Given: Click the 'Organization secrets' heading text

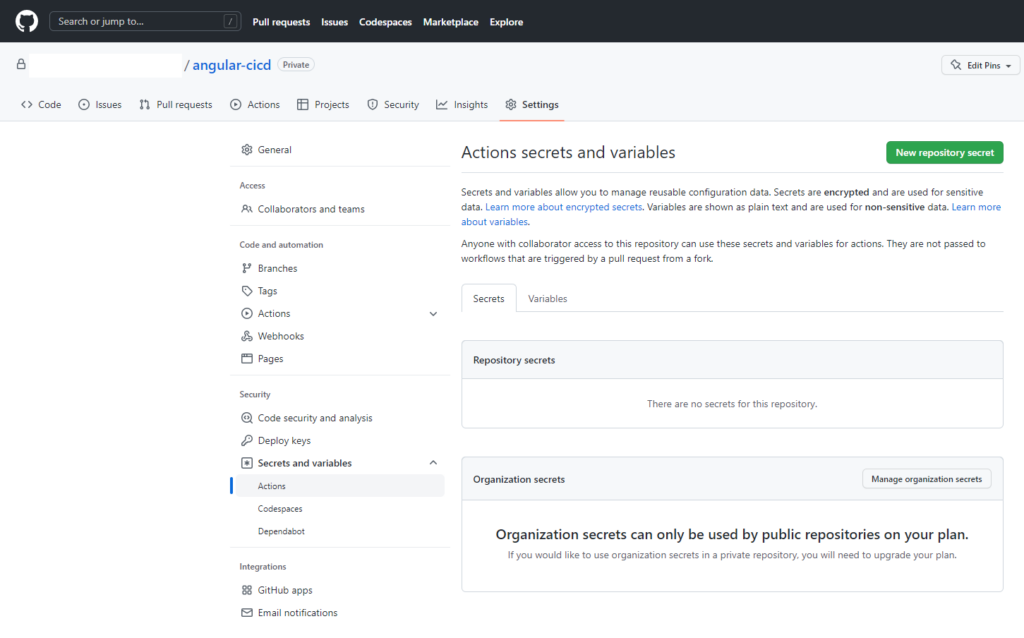Looking at the screenshot, I should pos(519,479).
